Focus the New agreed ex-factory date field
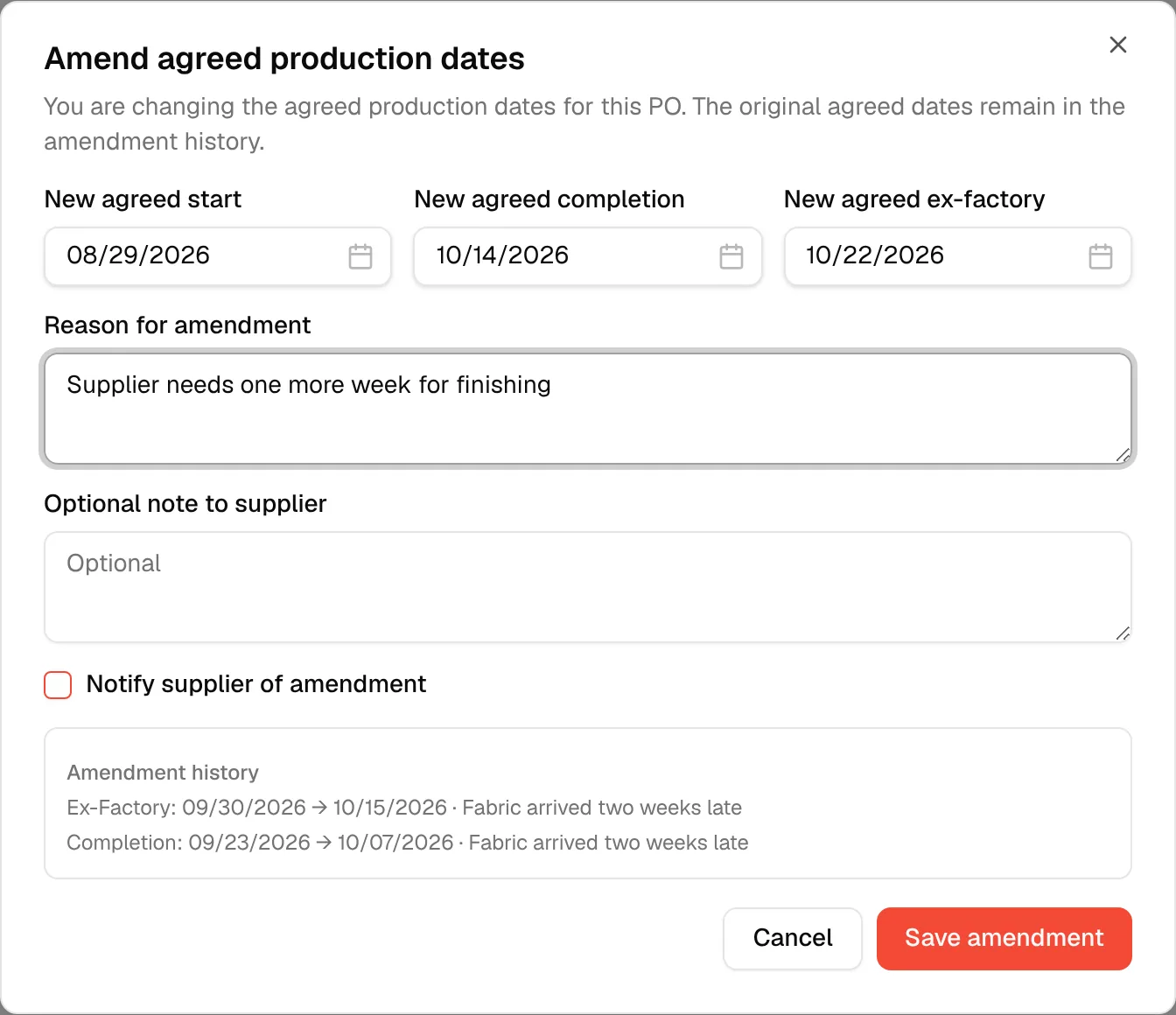The image size is (1176, 1015). tap(958, 256)
